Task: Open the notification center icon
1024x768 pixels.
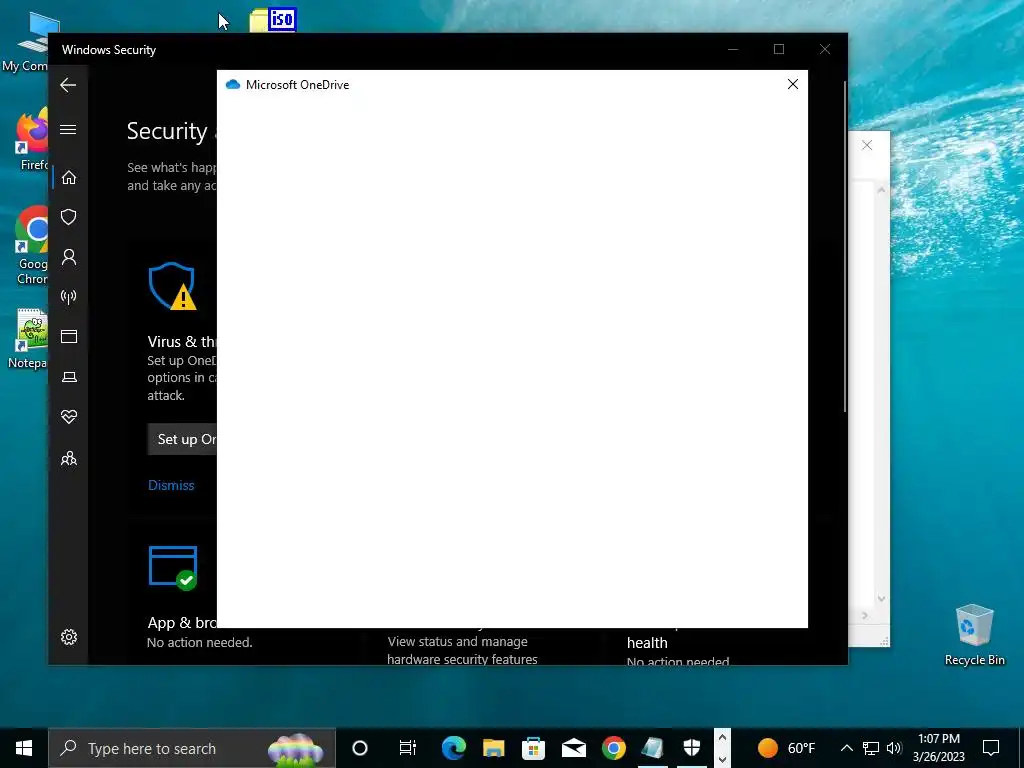Action: click(991, 748)
